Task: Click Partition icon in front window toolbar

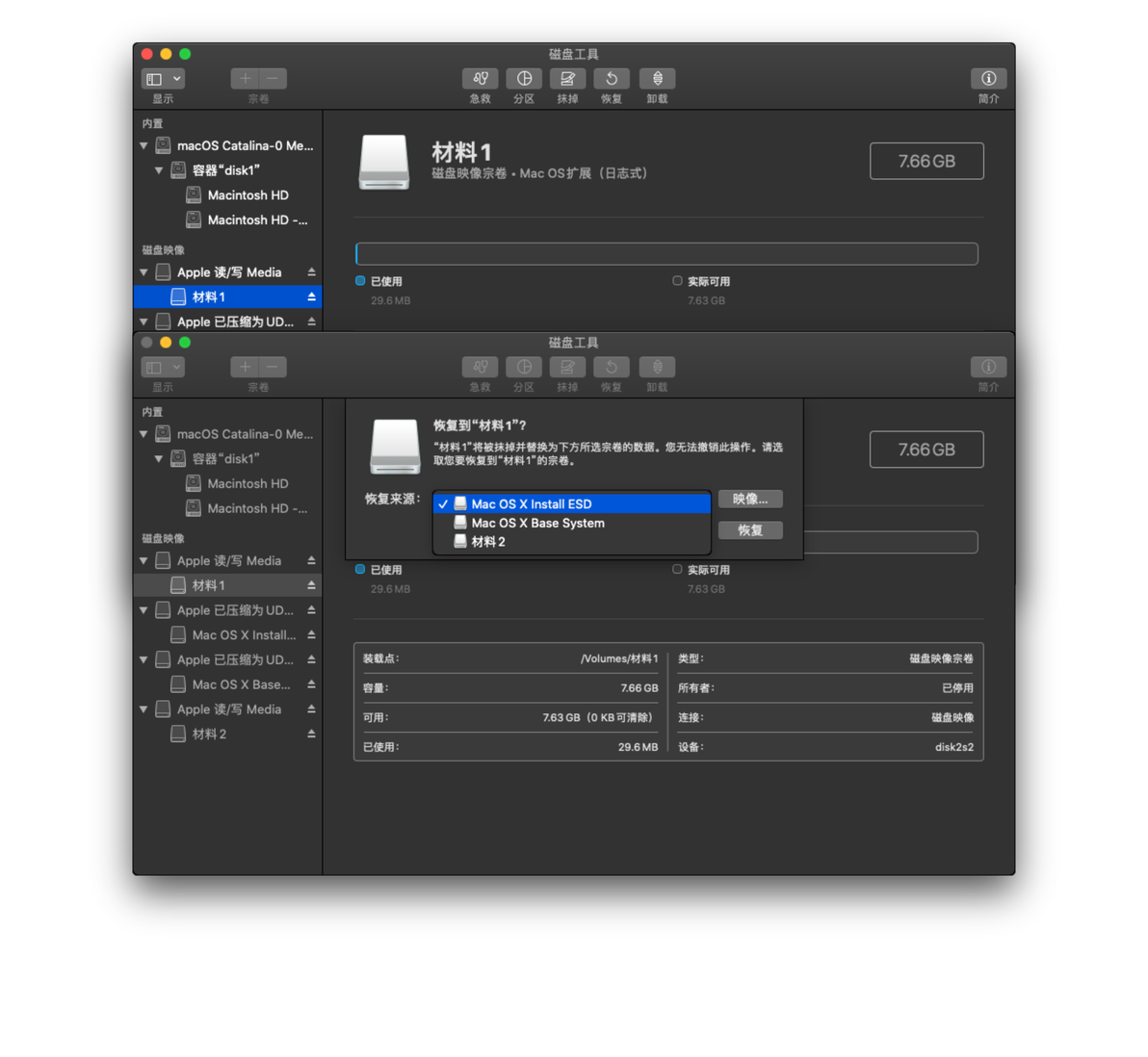Action: point(524,367)
